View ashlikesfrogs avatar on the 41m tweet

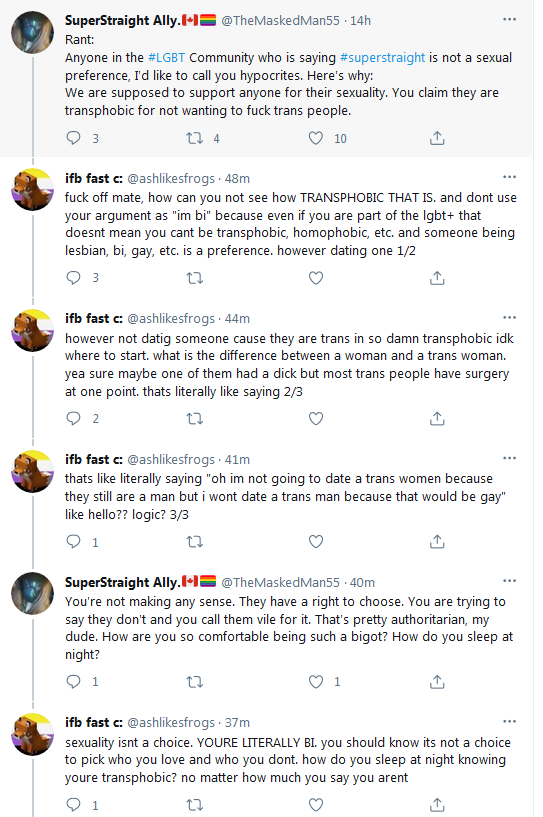(x=32, y=472)
